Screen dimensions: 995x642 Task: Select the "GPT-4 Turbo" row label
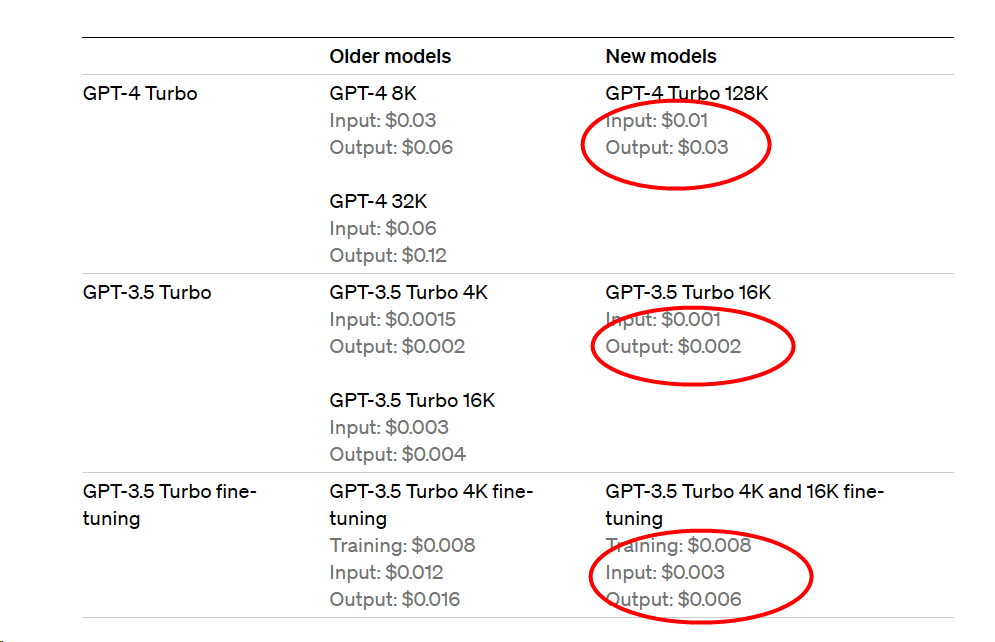click(140, 94)
